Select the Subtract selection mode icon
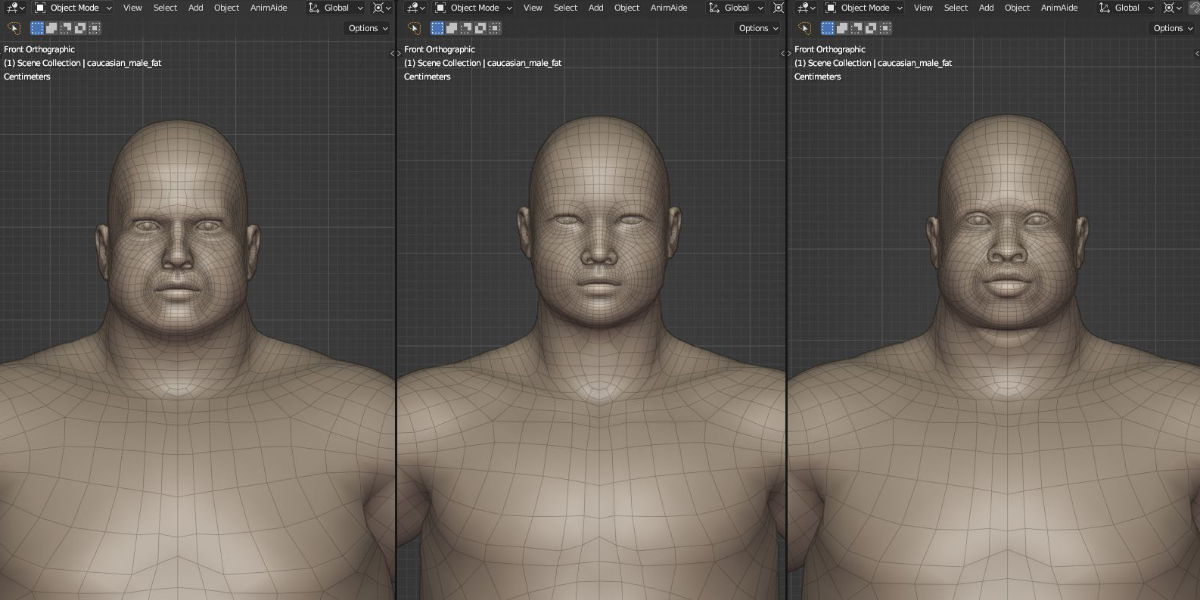The height and width of the screenshot is (600, 1200). click(67, 28)
